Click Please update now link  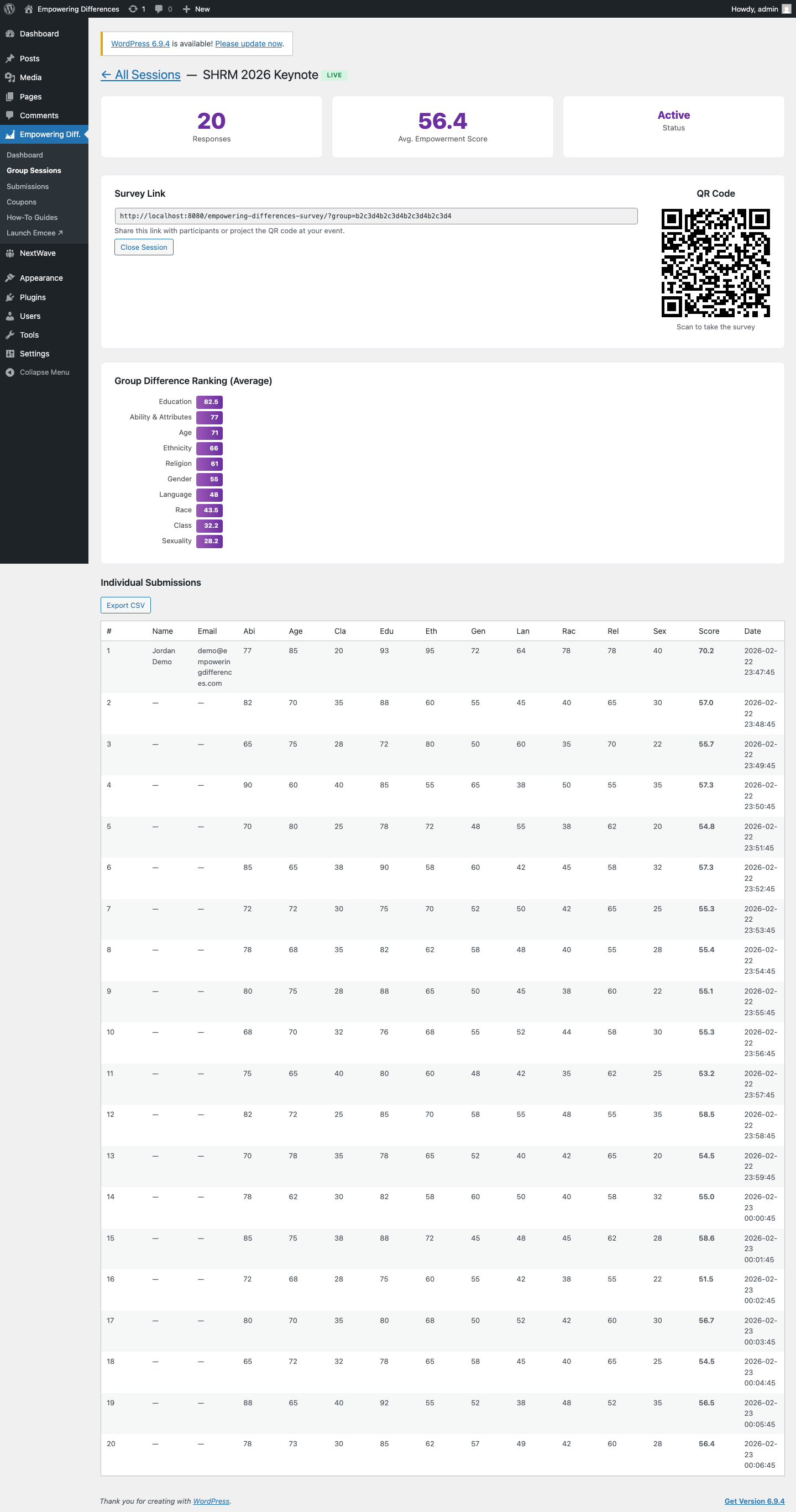click(x=248, y=44)
